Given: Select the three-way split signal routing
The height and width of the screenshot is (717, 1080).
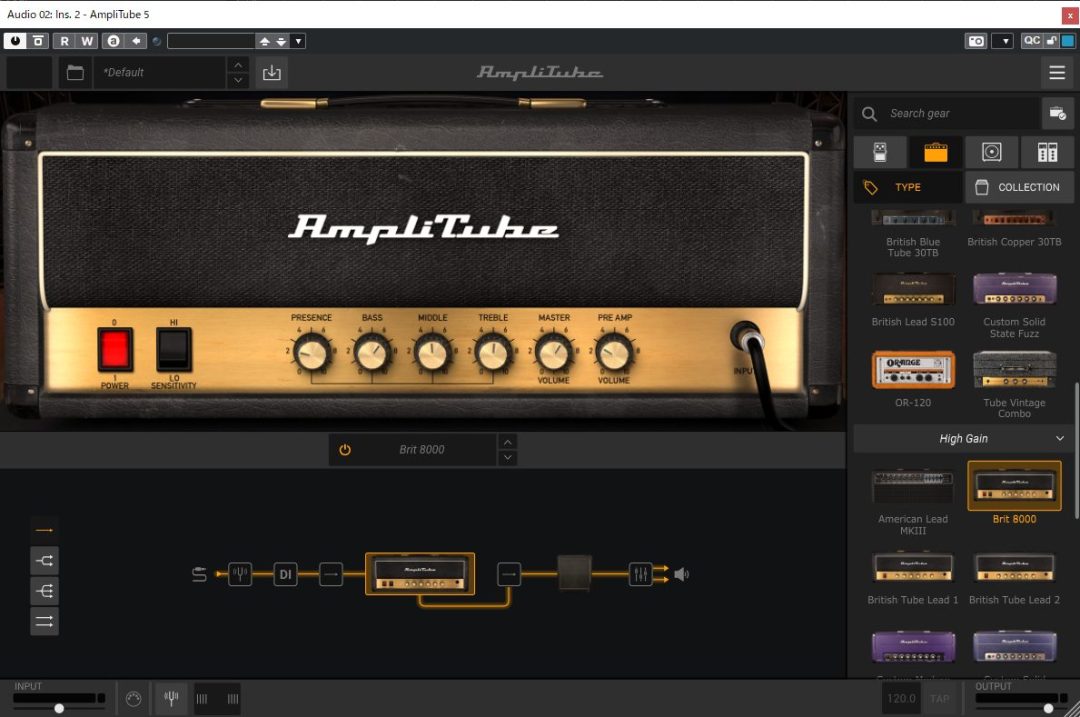Looking at the screenshot, I should pos(44,591).
